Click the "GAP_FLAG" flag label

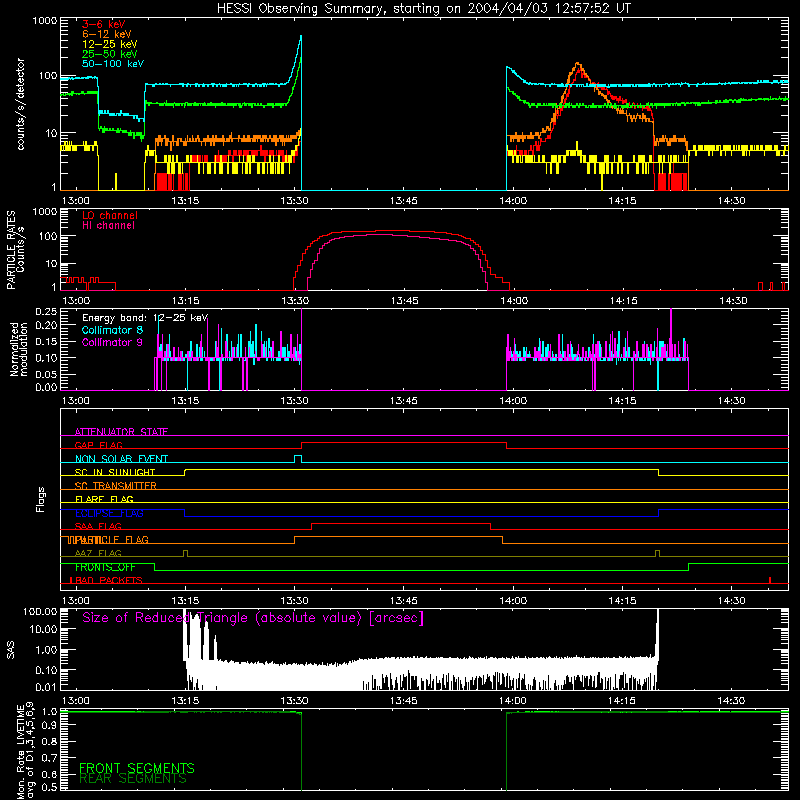tap(98, 445)
